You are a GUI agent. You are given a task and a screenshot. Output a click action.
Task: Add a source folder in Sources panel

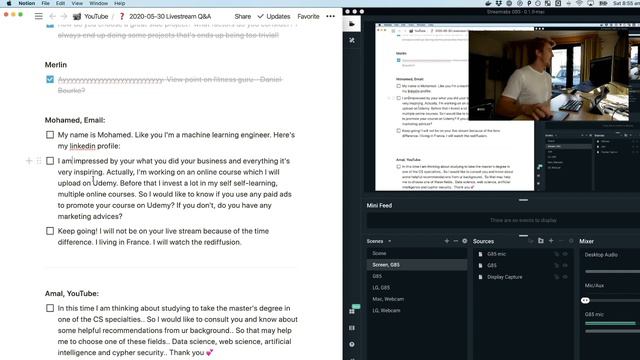click(541, 241)
